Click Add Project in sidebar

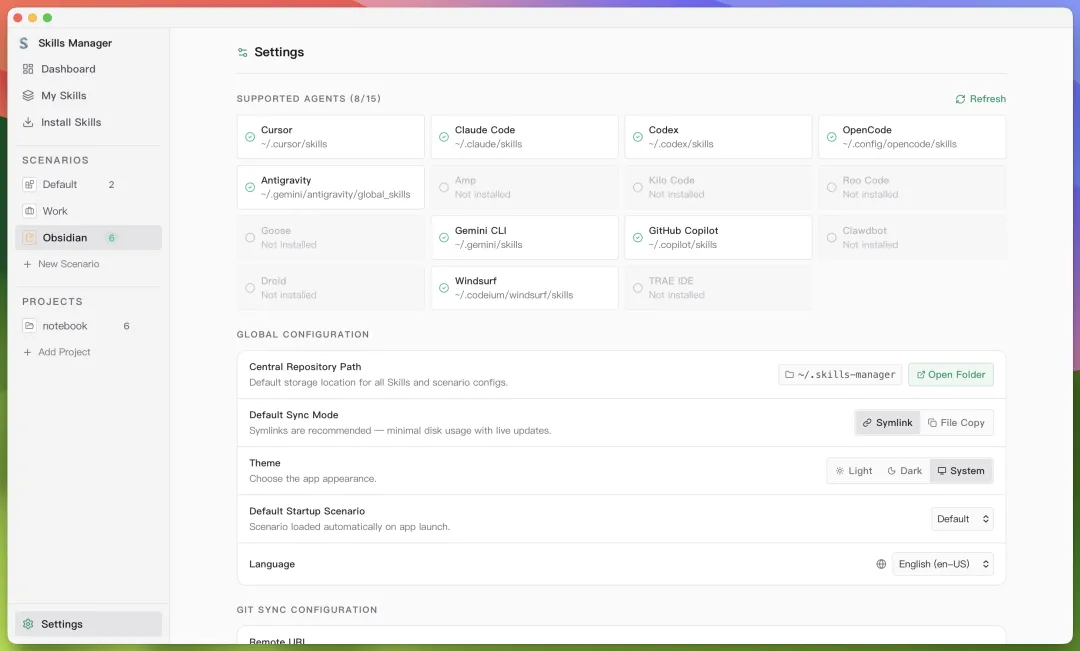[x=57, y=352]
